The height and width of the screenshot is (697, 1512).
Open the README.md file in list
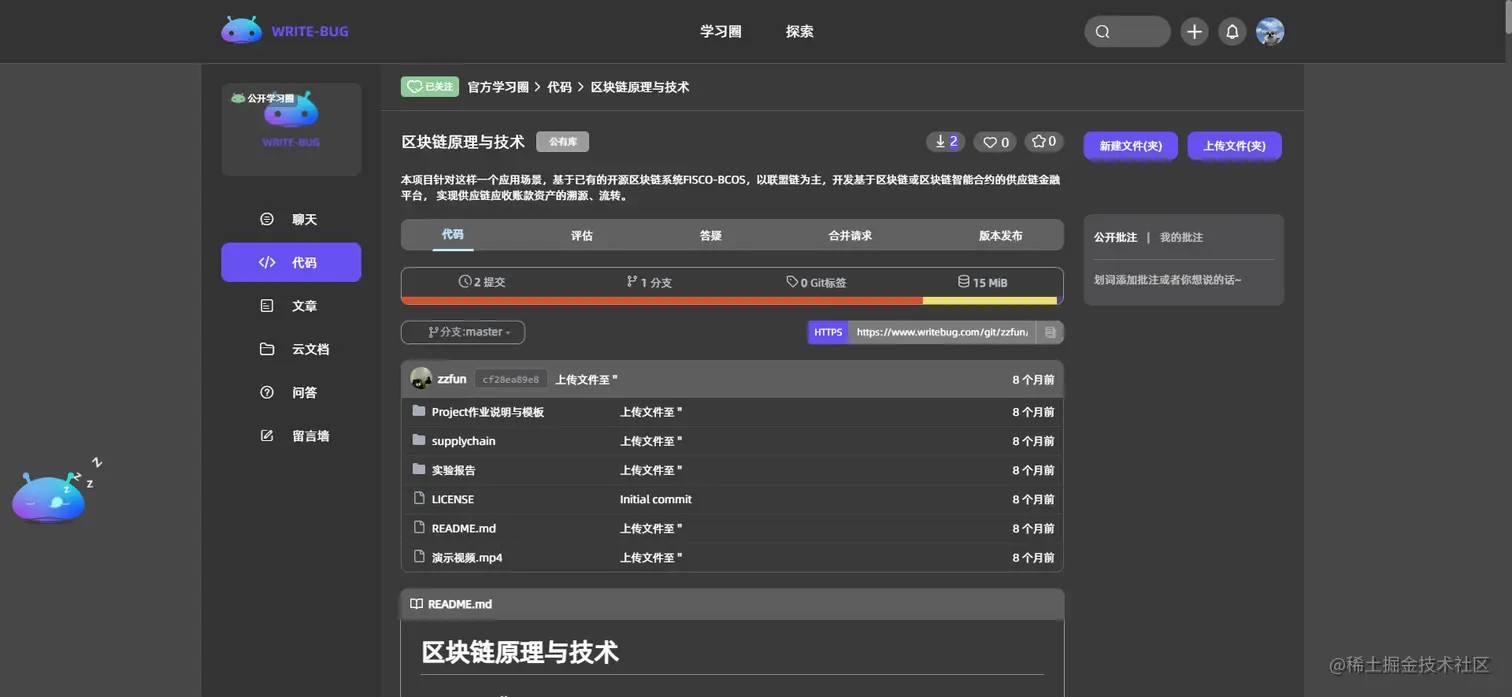464,528
